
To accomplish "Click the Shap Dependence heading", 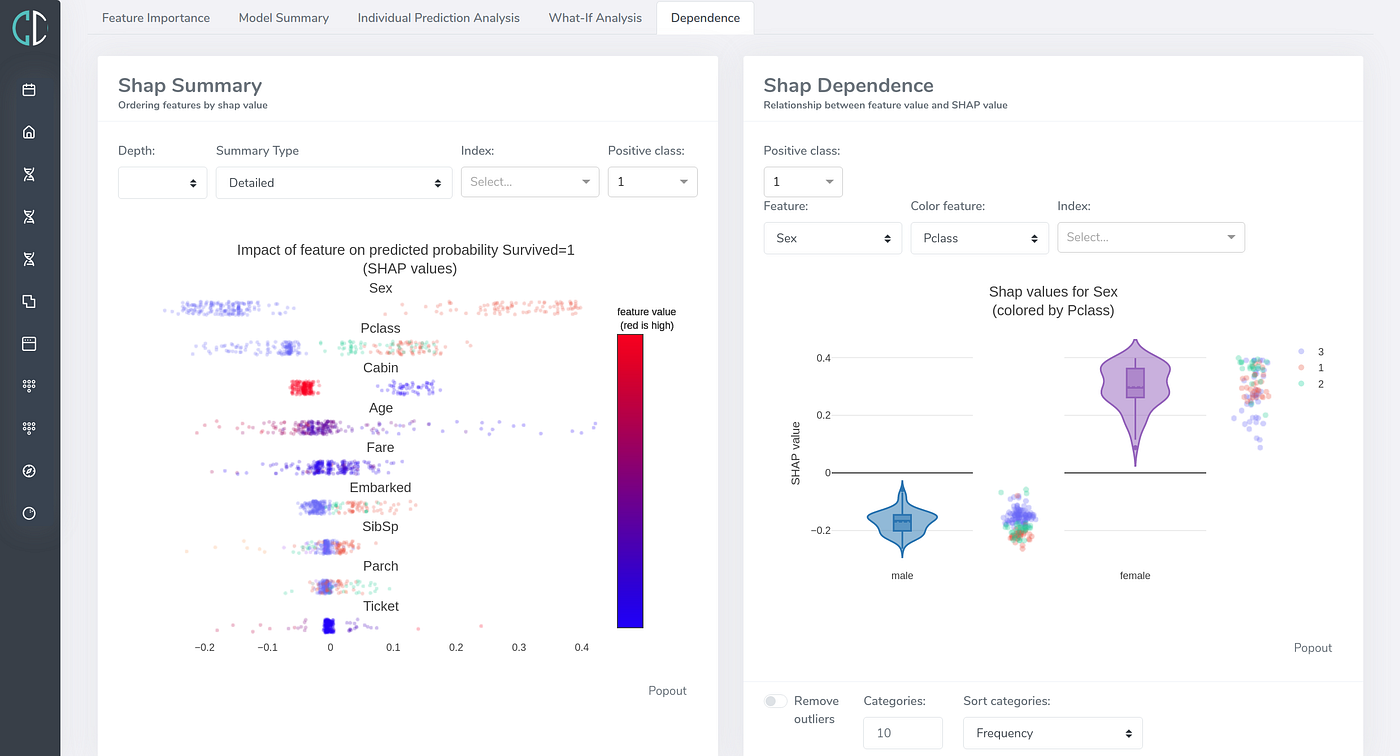I will point(849,86).
